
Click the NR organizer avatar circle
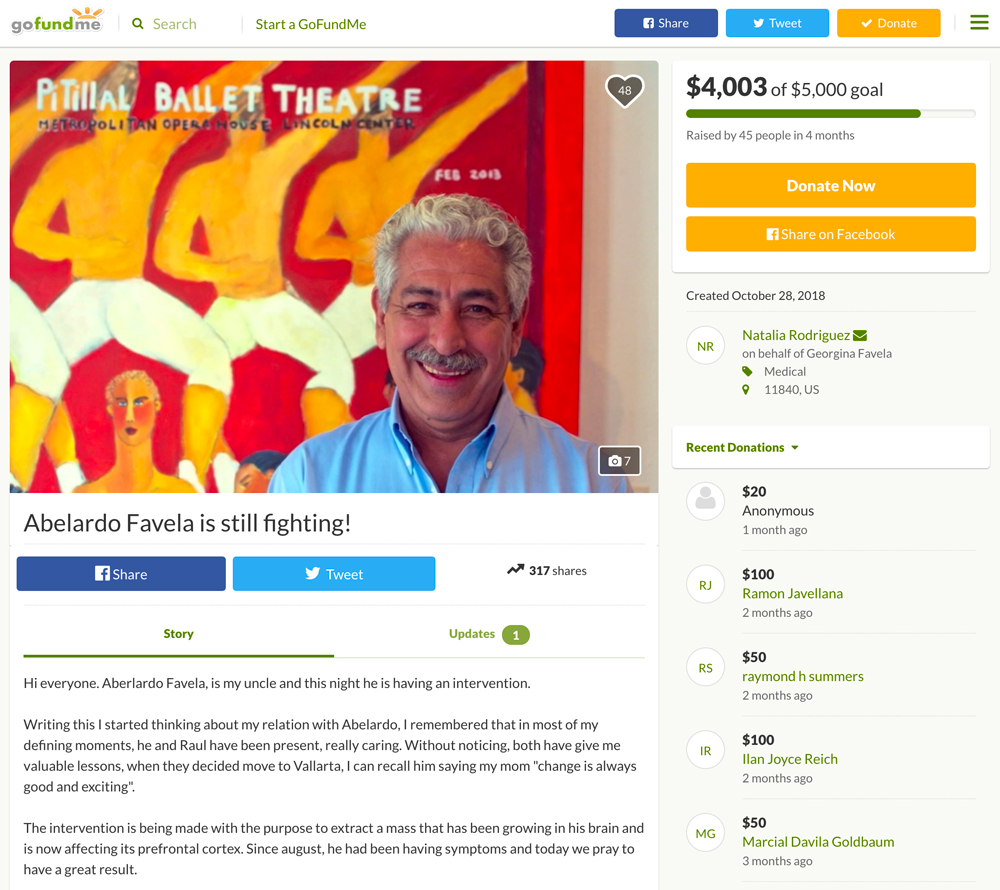point(705,346)
